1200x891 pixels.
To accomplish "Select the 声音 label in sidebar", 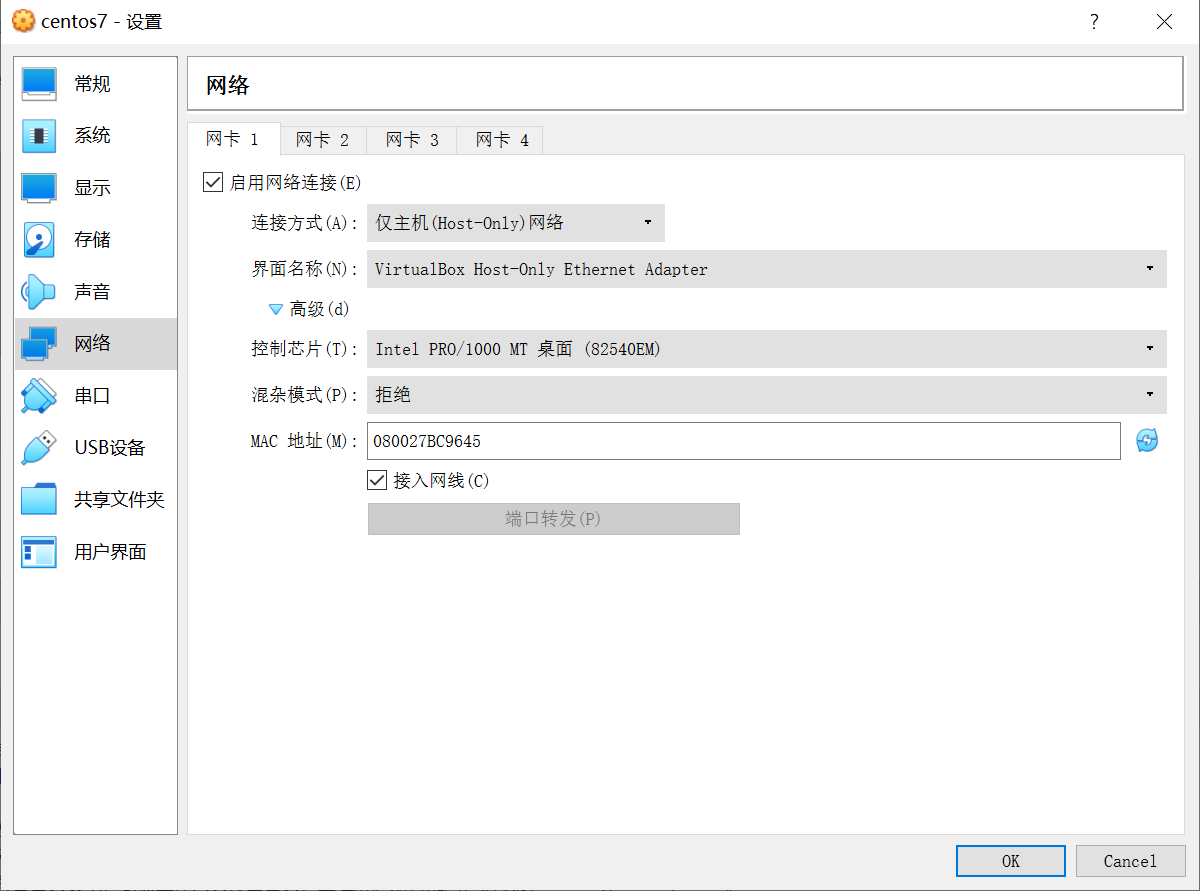I will point(92,292).
